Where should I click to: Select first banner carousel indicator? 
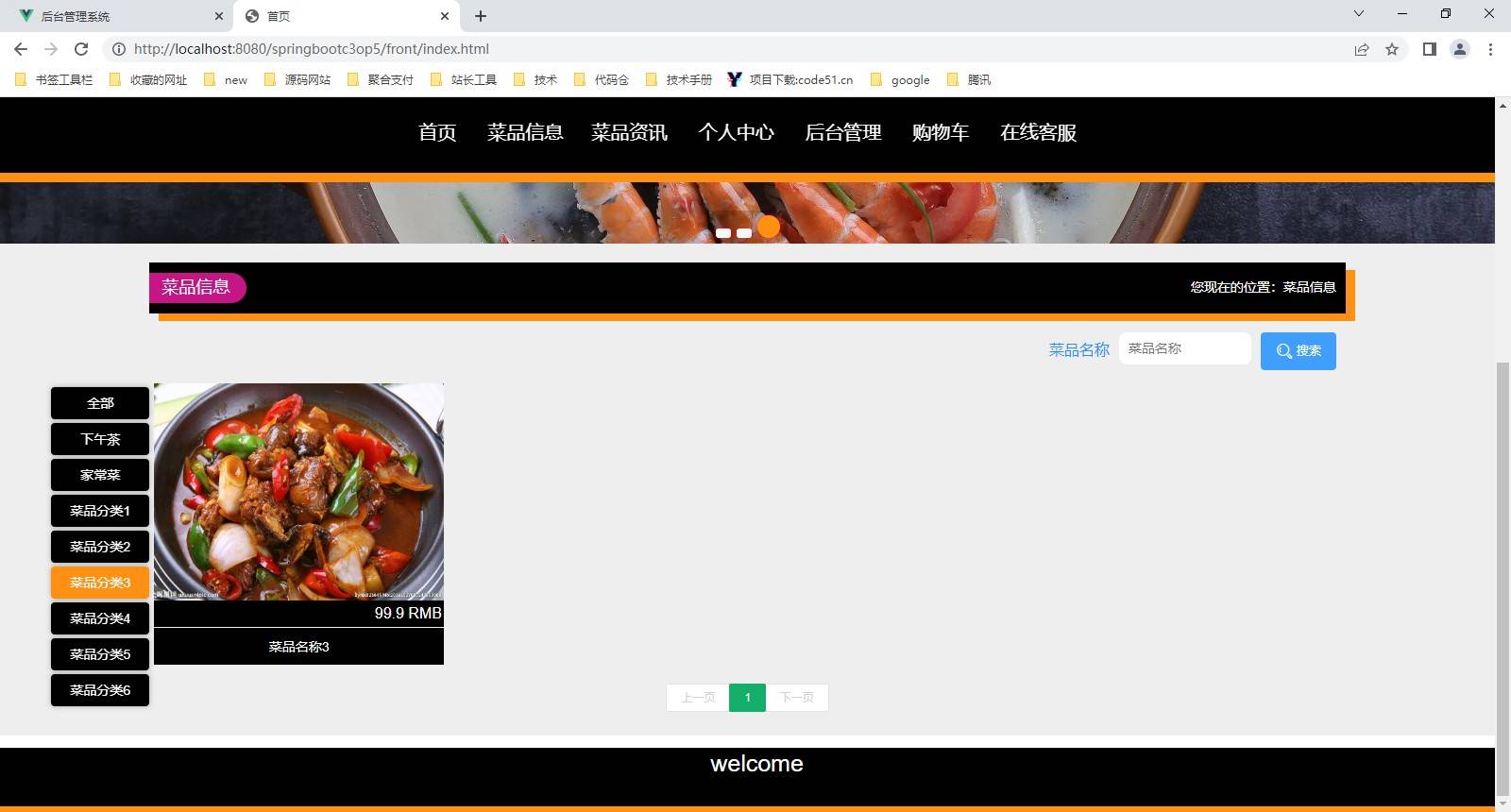(x=723, y=233)
